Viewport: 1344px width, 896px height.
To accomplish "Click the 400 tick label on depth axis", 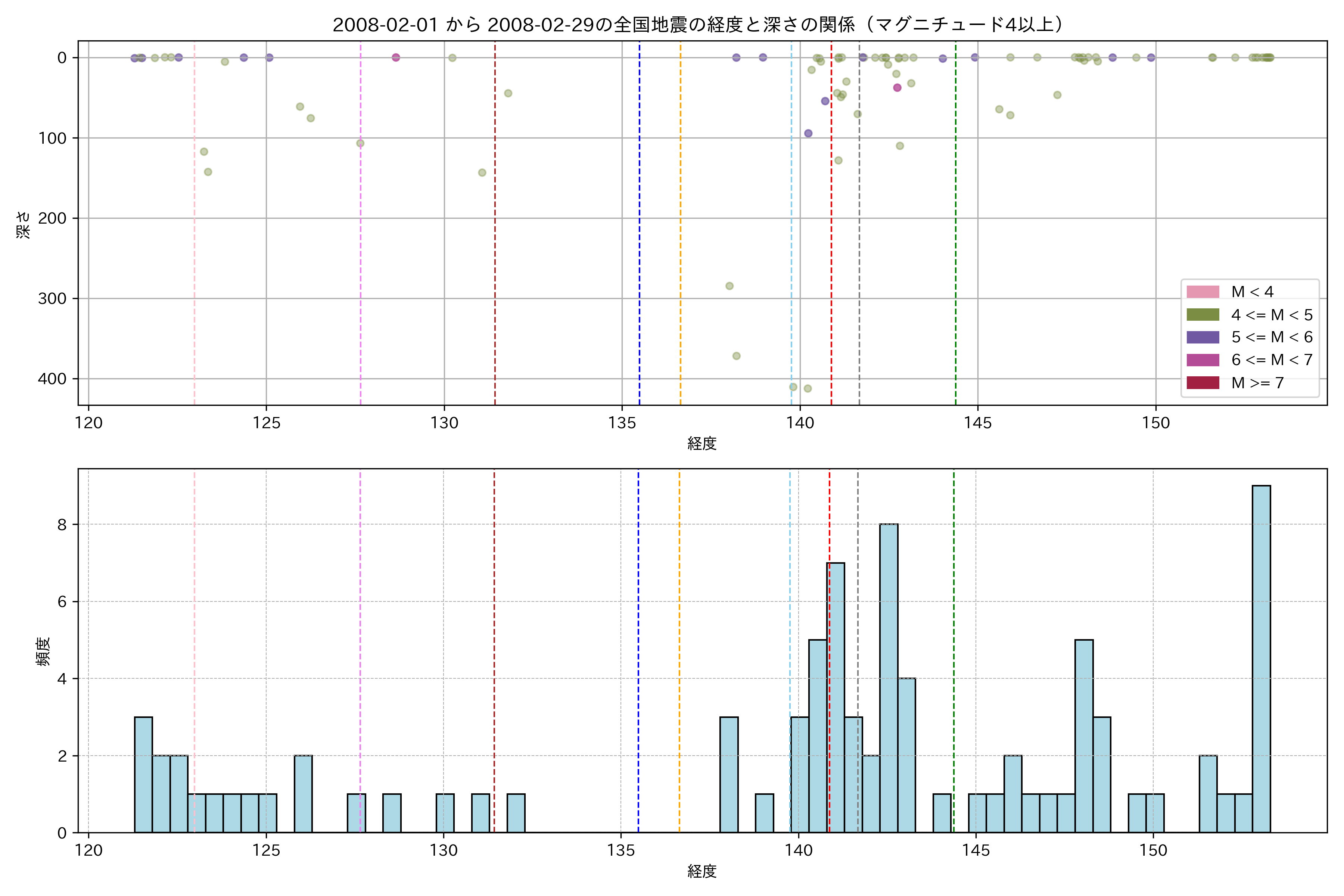I will click(x=52, y=379).
